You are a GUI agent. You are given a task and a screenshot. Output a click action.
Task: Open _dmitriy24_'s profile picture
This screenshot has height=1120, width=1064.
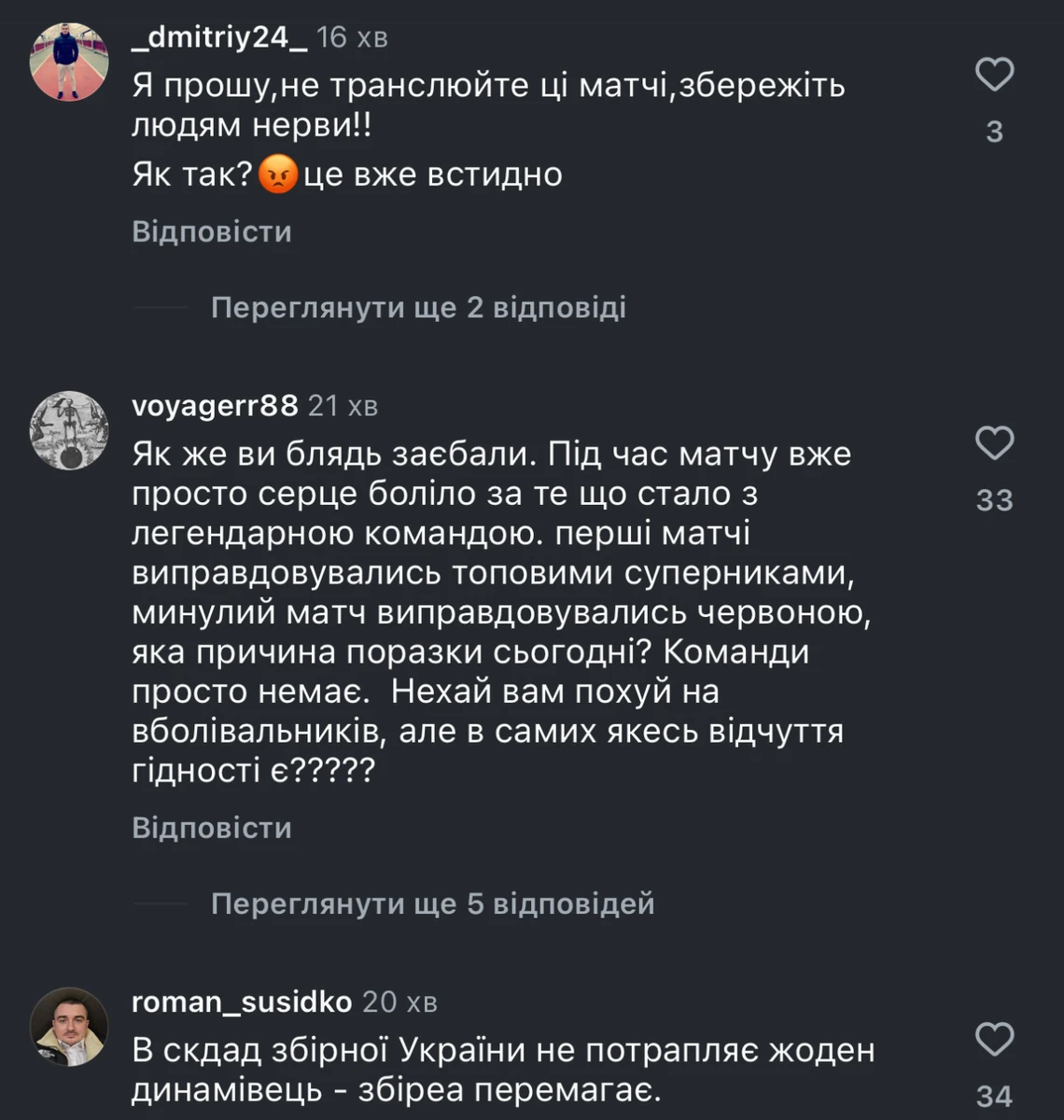69,62
